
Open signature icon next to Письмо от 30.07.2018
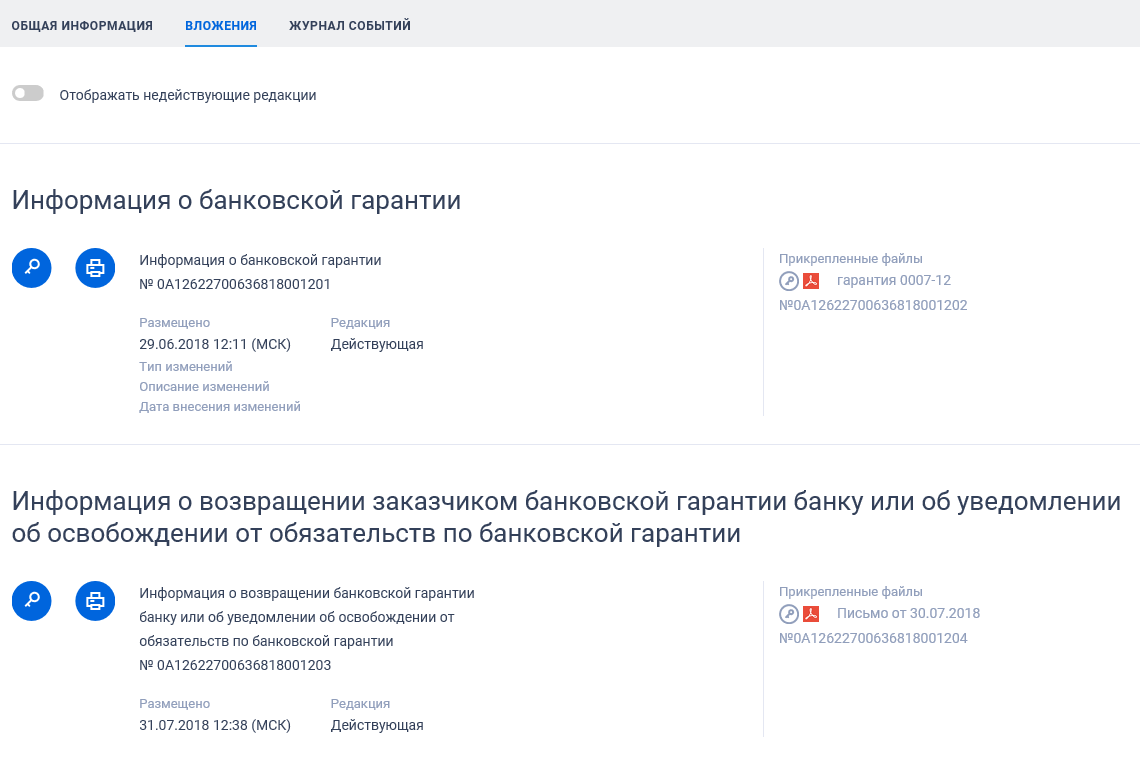coord(789,614)
